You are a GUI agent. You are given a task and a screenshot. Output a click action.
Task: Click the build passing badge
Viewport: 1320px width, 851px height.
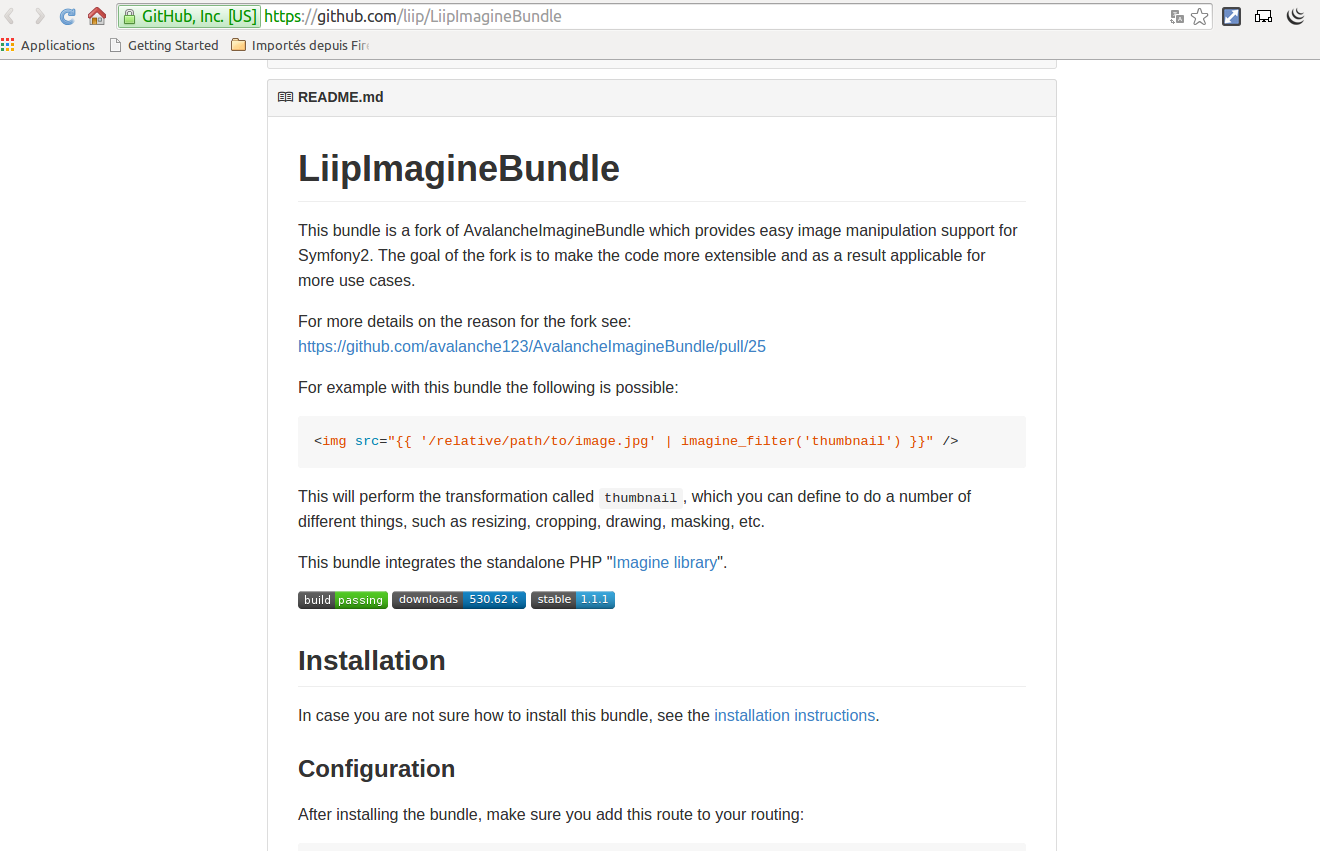343,600
